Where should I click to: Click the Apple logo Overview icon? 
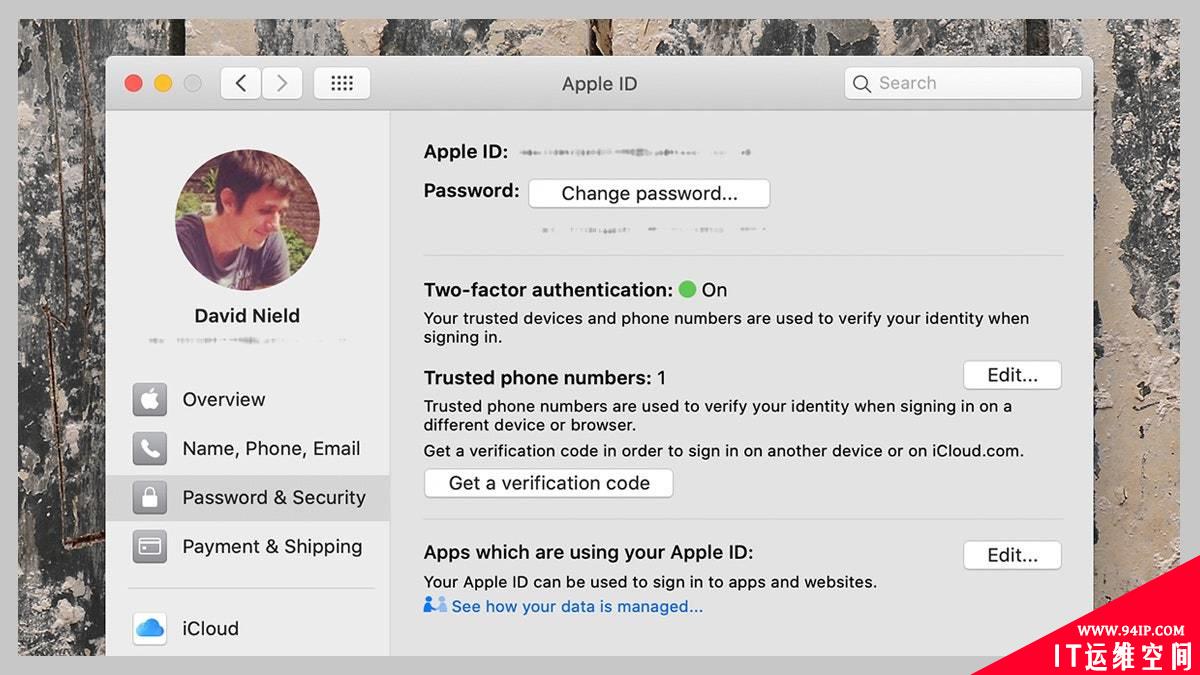pos(150,399)
